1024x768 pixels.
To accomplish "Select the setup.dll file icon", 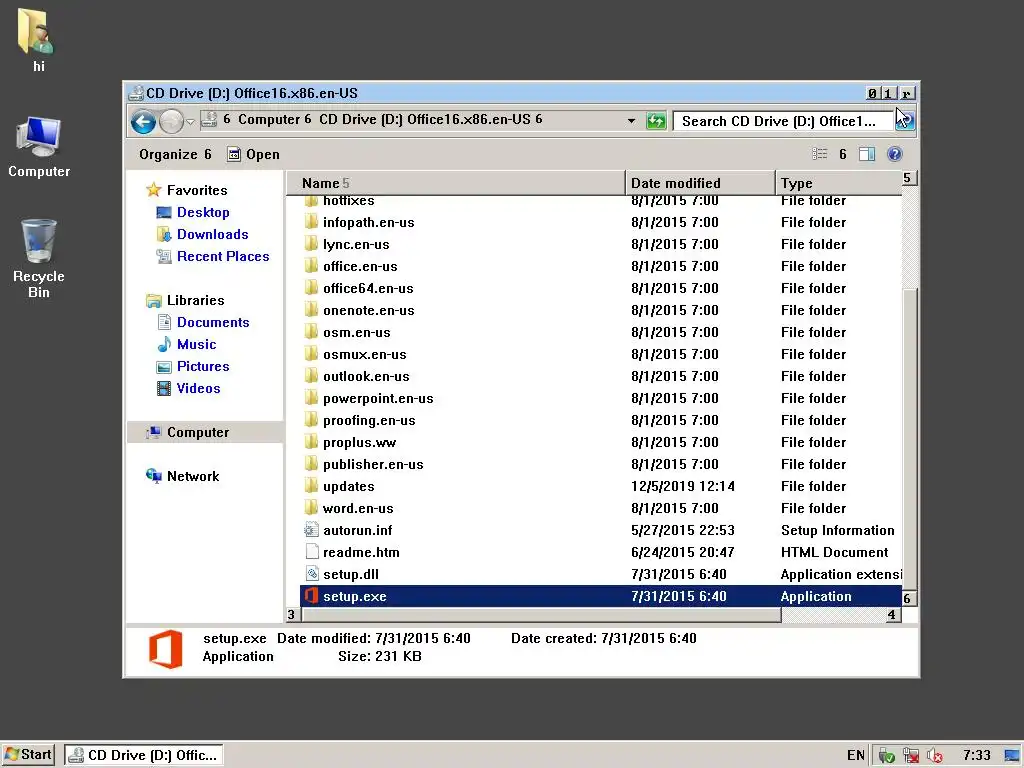I will coord(312,574).
